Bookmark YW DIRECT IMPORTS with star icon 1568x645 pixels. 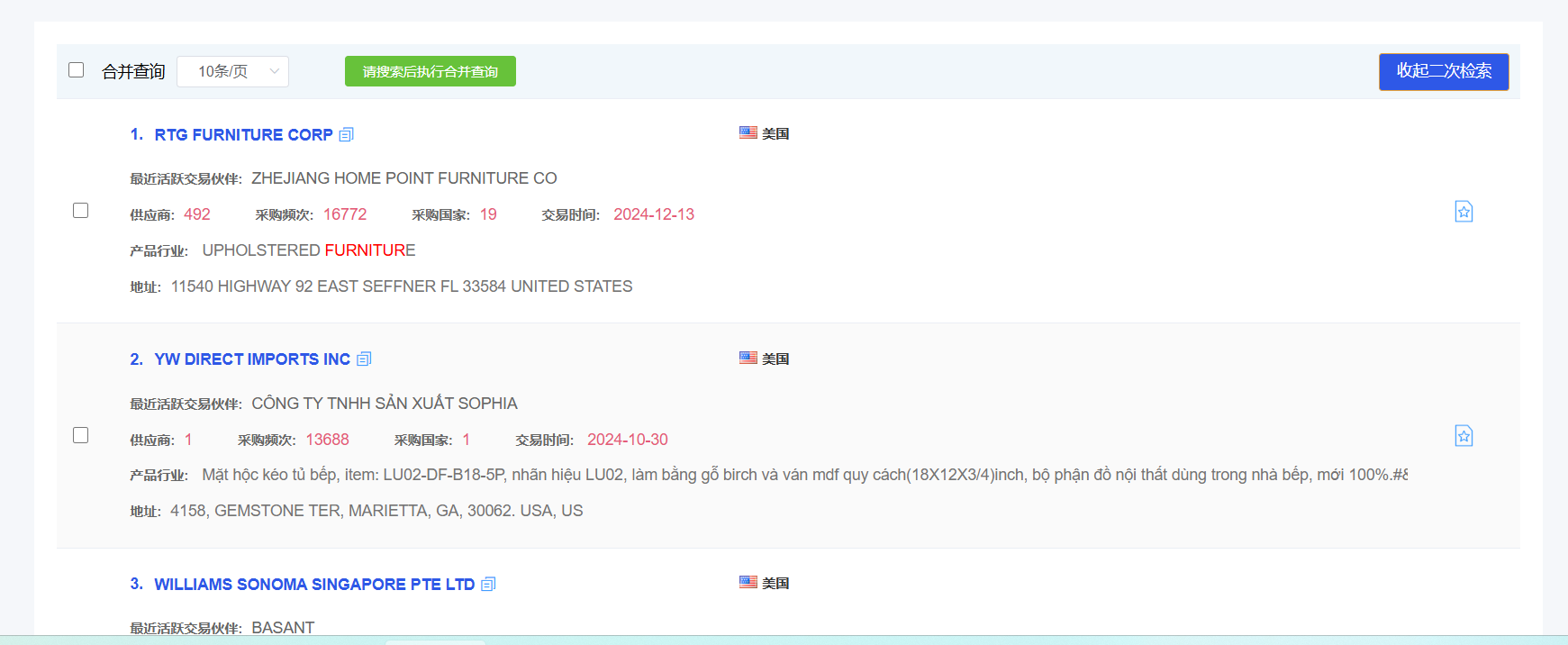click(x=1464, y=436)
